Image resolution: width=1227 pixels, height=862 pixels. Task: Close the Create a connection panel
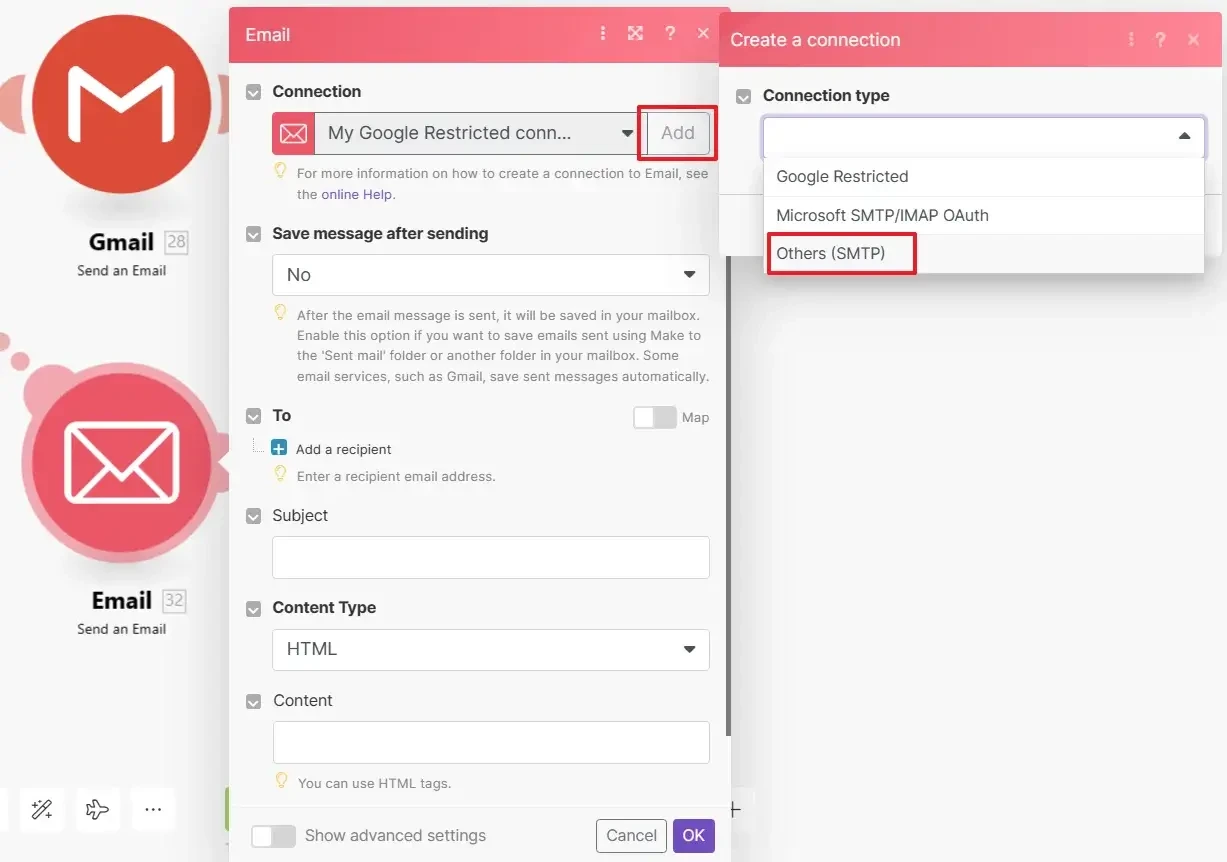tap(1193, 40)
